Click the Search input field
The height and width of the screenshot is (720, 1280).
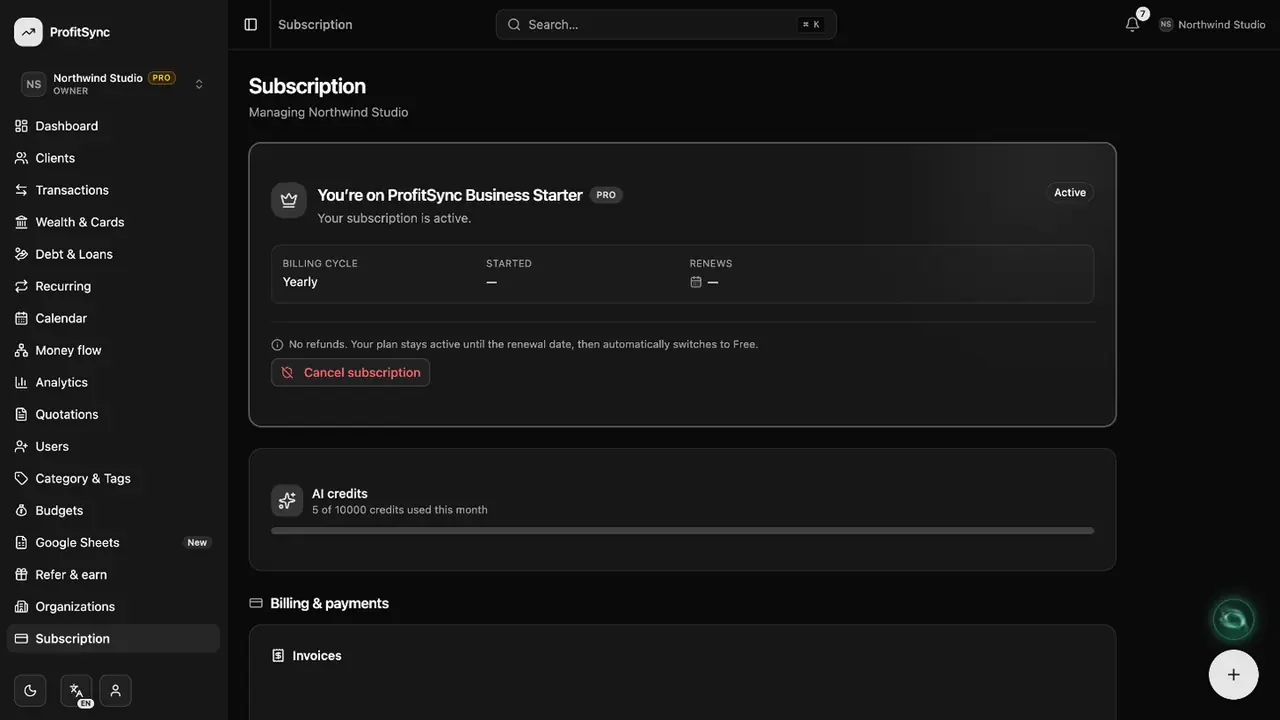click(666, 24)
